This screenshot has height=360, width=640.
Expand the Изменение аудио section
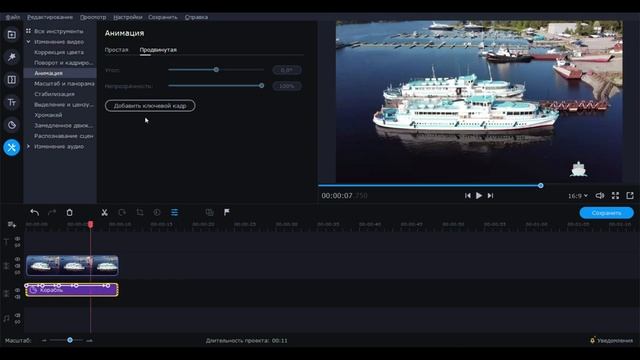(28, 146)
